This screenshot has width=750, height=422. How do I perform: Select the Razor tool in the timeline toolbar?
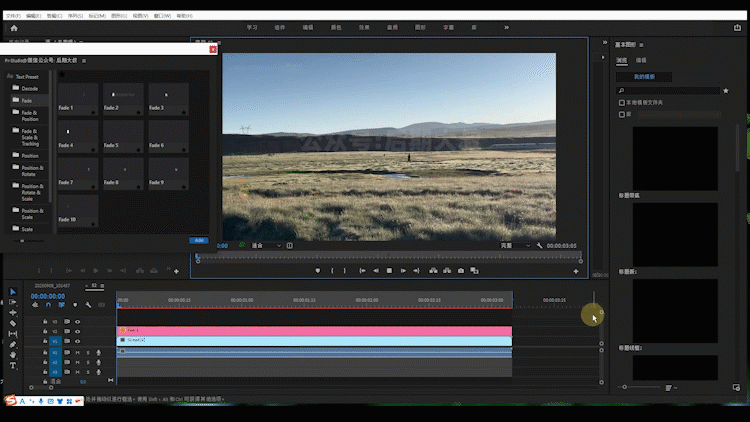(x=13, y=323)
